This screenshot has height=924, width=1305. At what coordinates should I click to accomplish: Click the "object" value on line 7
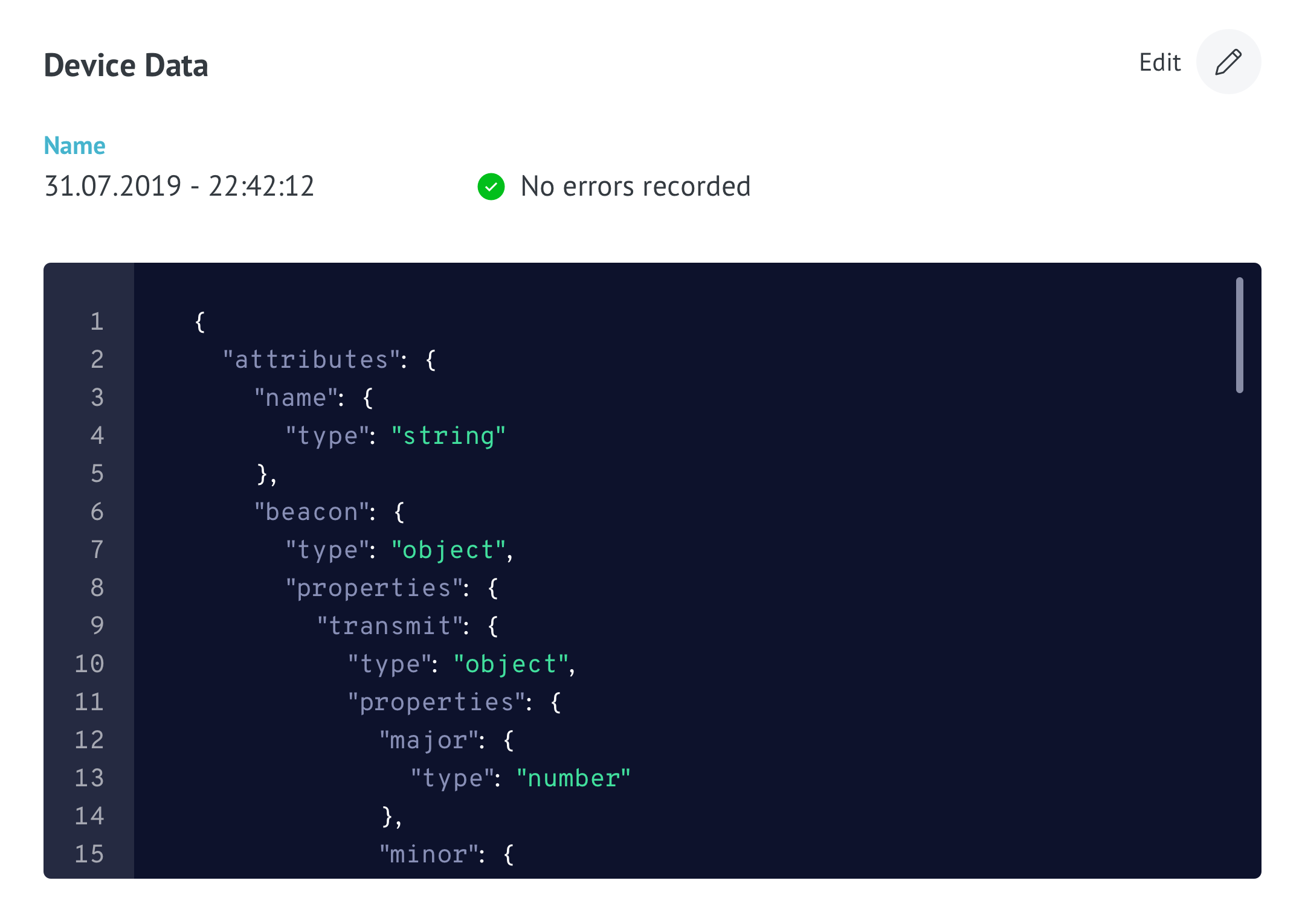click(x=448, y=550)
